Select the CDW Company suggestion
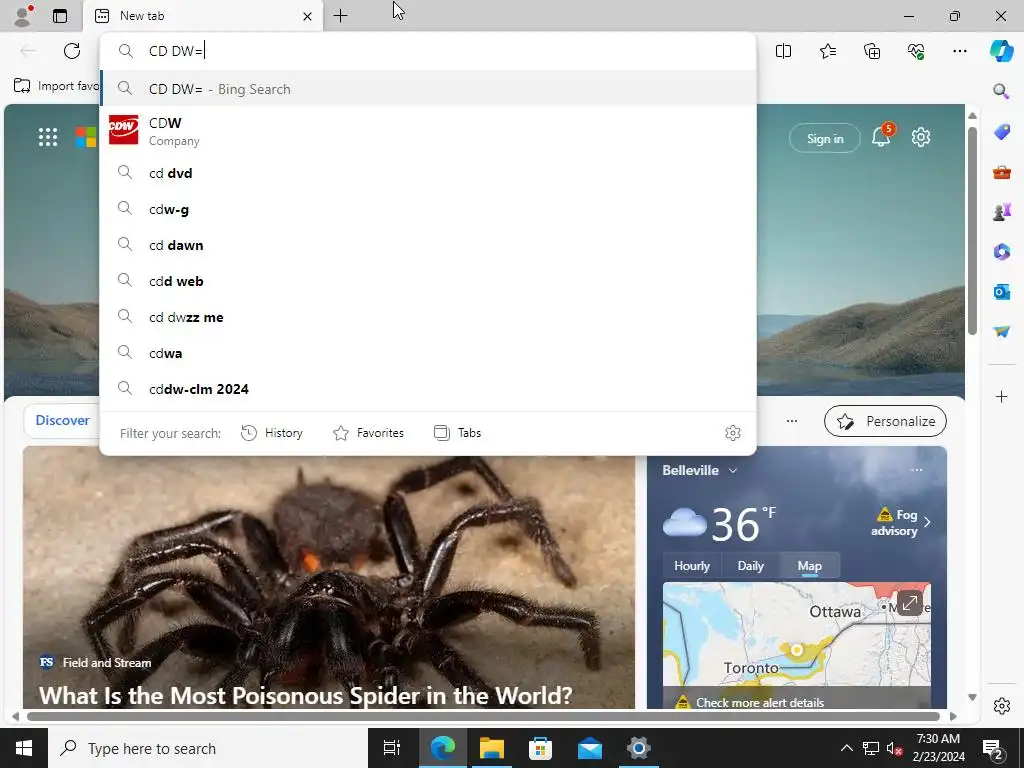 428,131
